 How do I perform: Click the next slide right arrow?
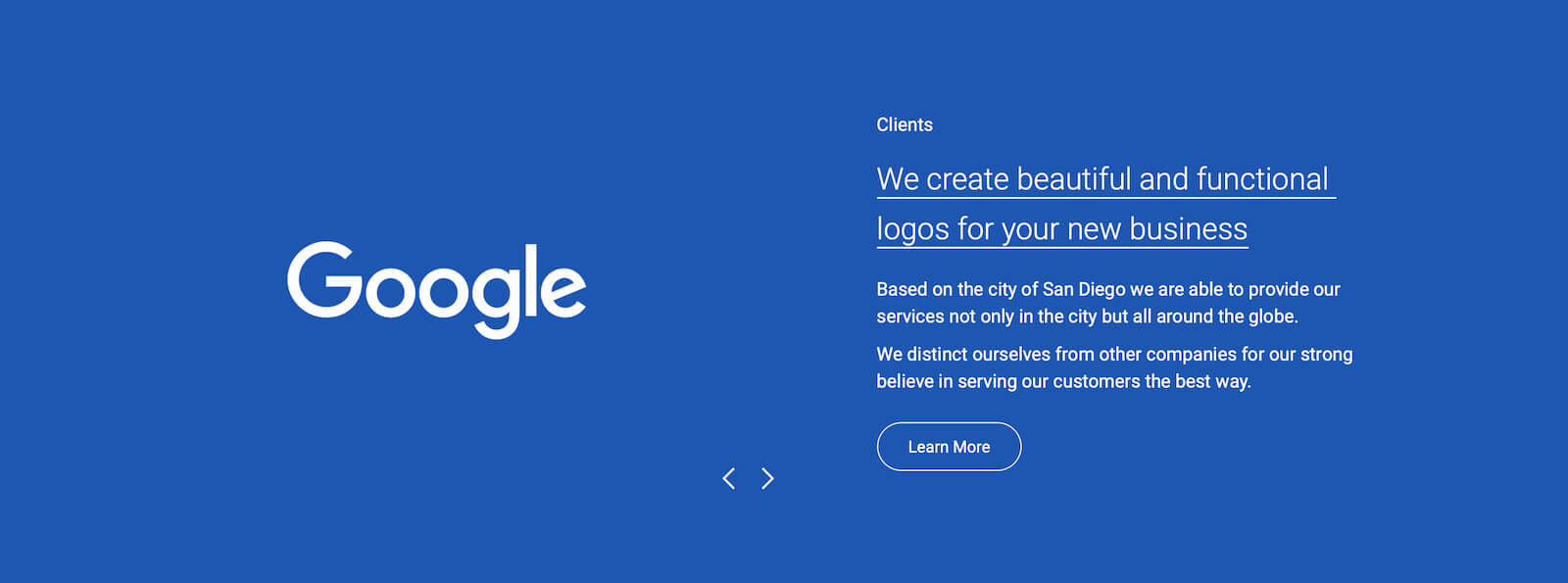pos(767,478)
